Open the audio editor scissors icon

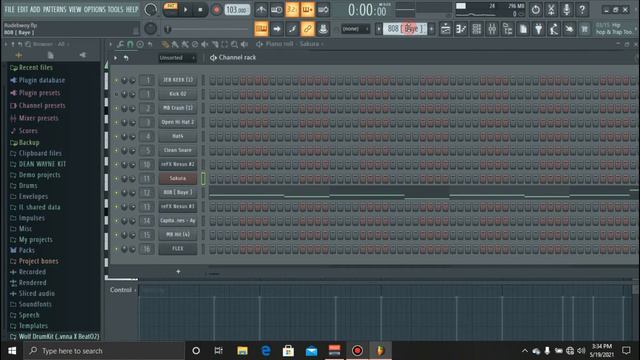[x=551, y=9]
